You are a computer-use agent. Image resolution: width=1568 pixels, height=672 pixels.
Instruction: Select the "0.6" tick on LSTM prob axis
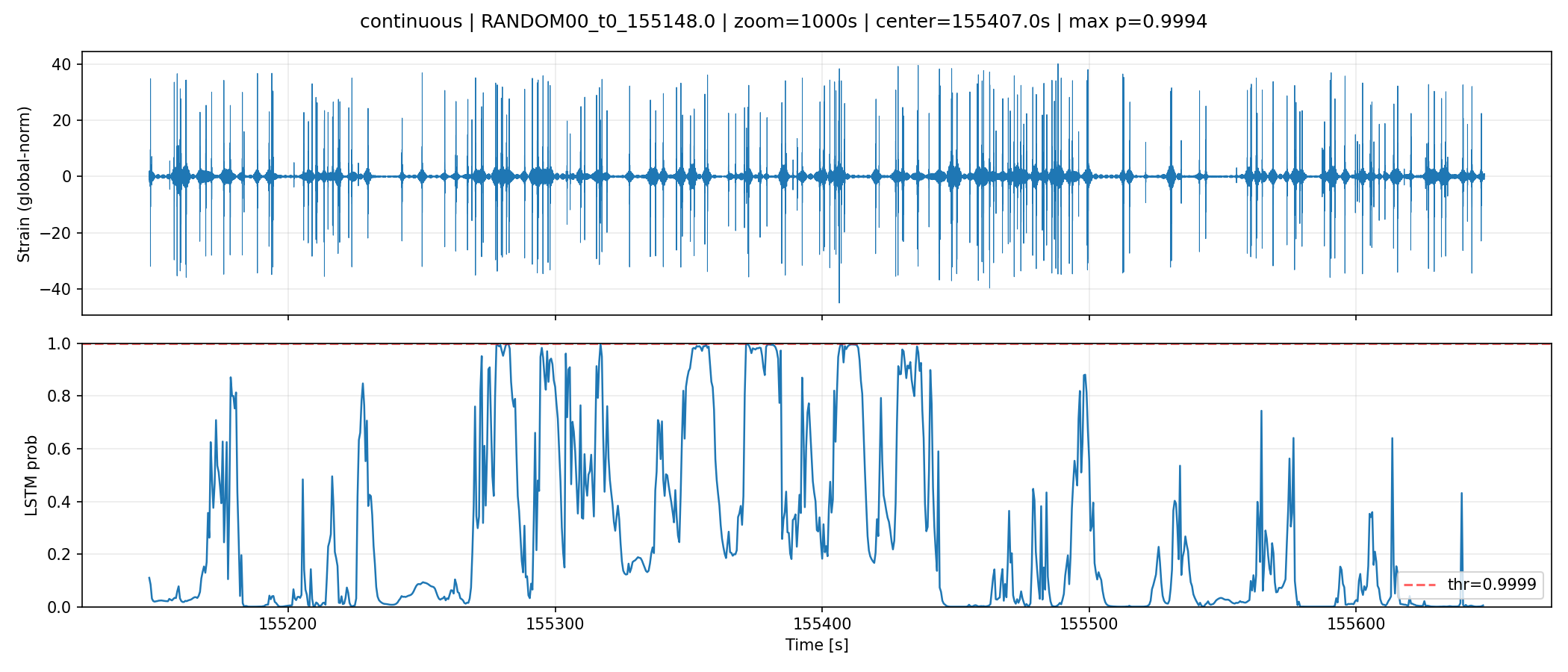pyautogui.click(x=58, y=449)
